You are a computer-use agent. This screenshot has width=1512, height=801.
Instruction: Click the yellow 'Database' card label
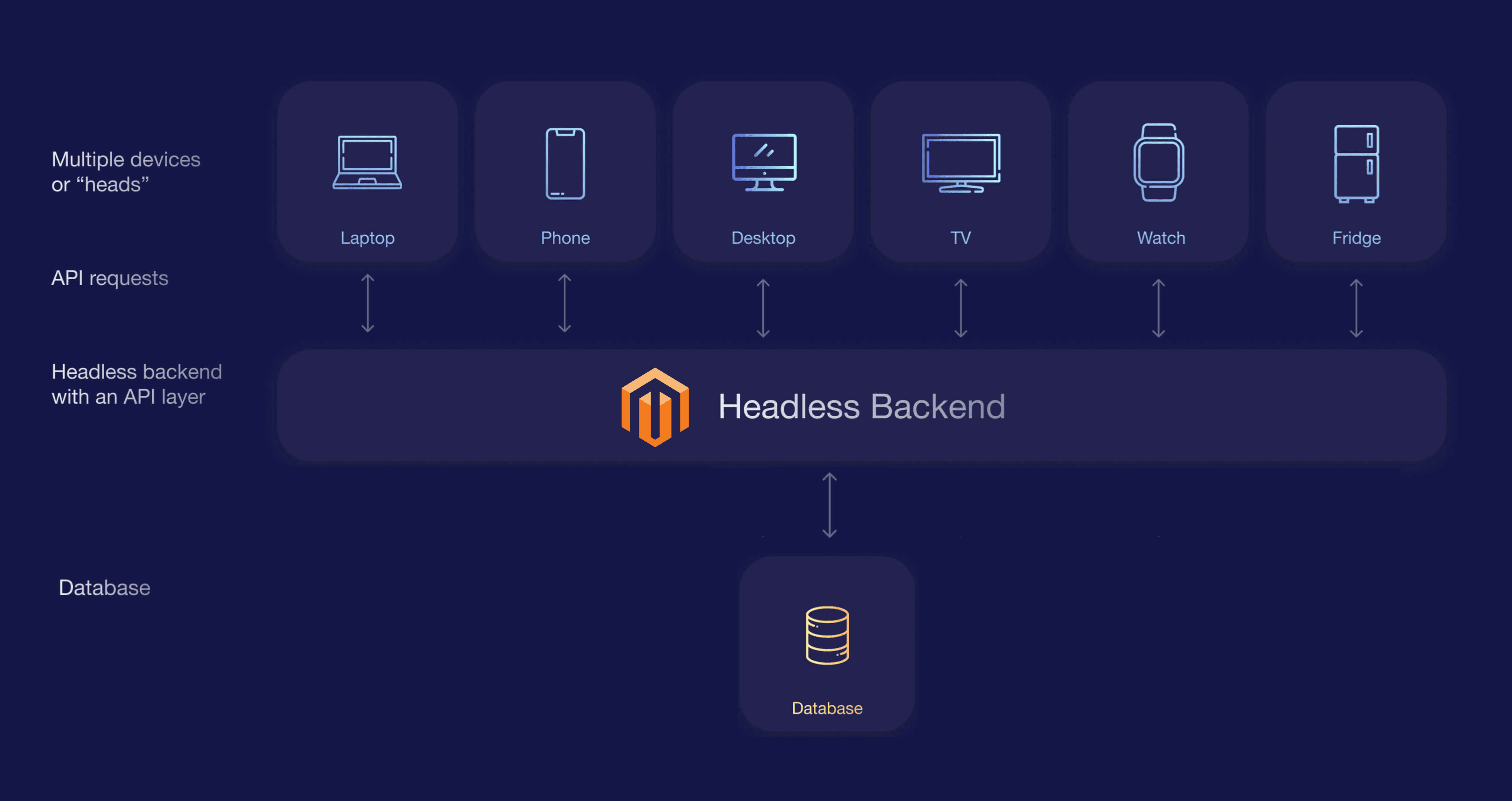tap(827, 708)
